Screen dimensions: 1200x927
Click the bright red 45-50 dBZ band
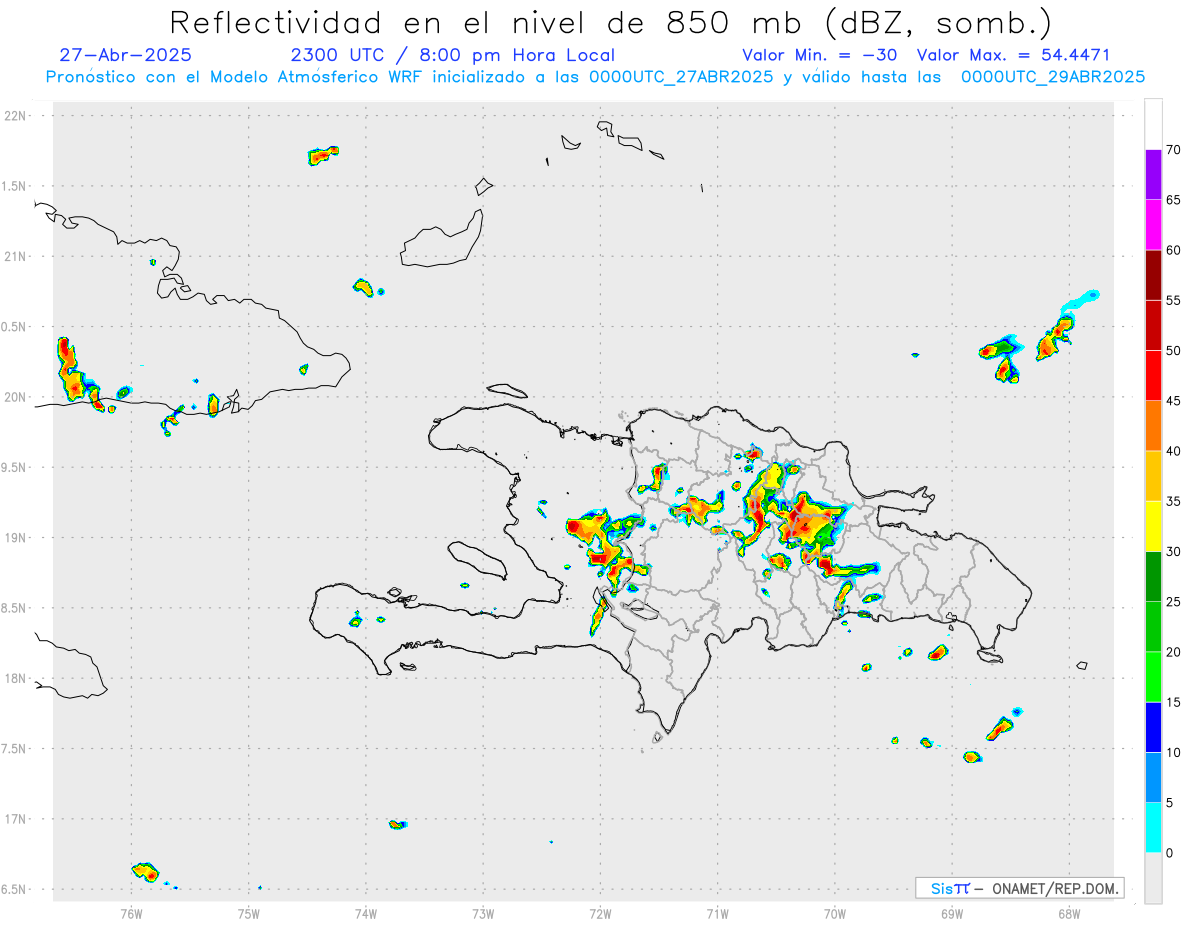1153,376
